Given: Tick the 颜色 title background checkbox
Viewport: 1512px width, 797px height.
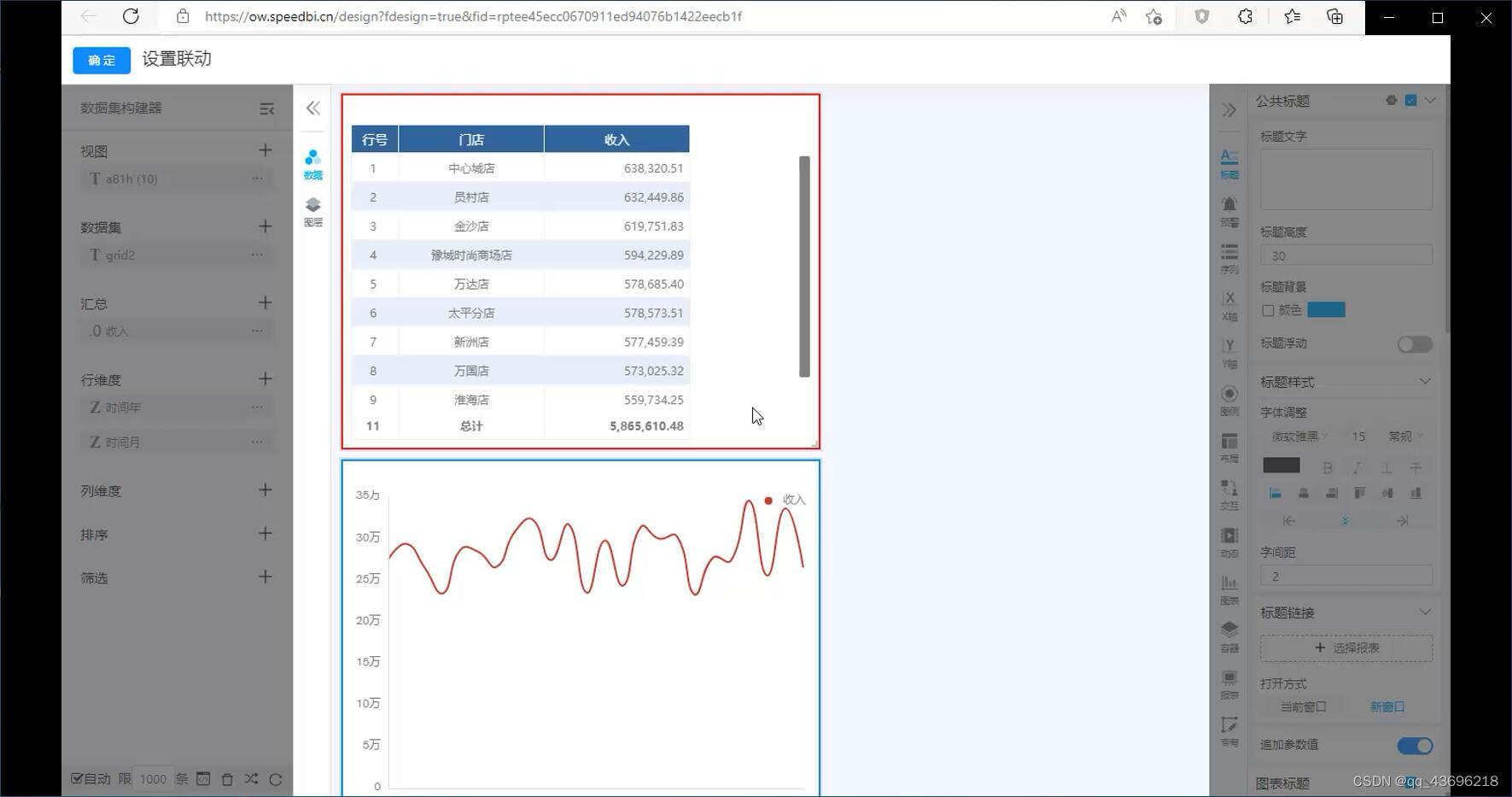Looking at the screenshot, I should point(1268,310).
